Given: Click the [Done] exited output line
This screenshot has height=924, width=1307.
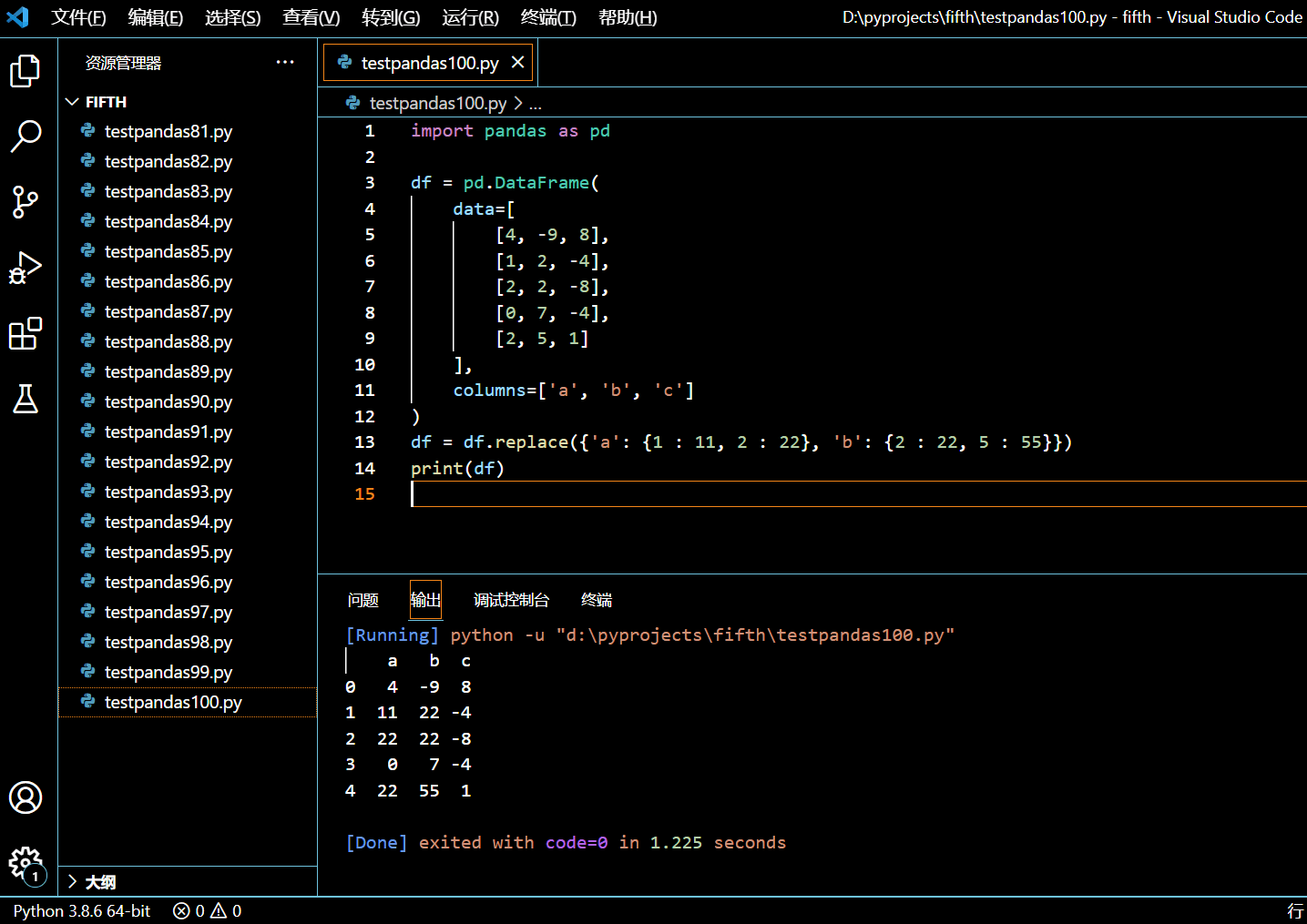Looking at the screenshot, I should (x=566, y=842).
